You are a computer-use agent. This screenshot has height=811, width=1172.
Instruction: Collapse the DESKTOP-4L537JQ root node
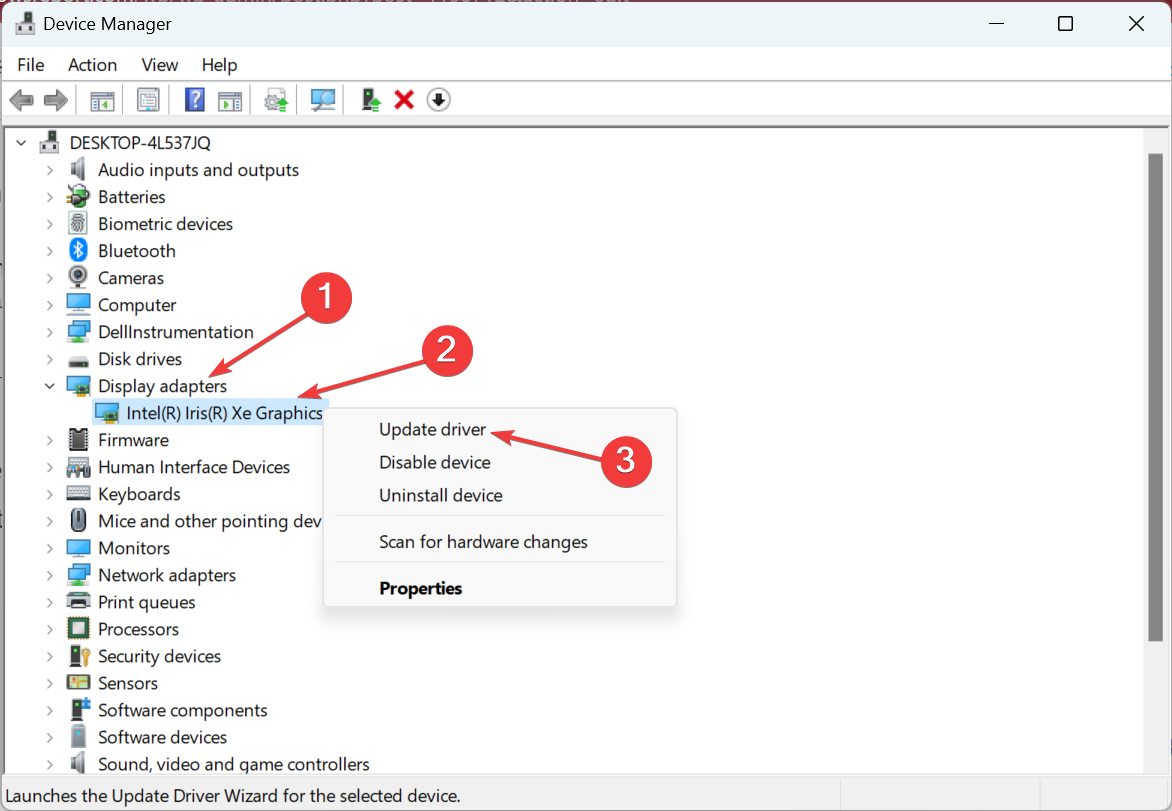21,142
